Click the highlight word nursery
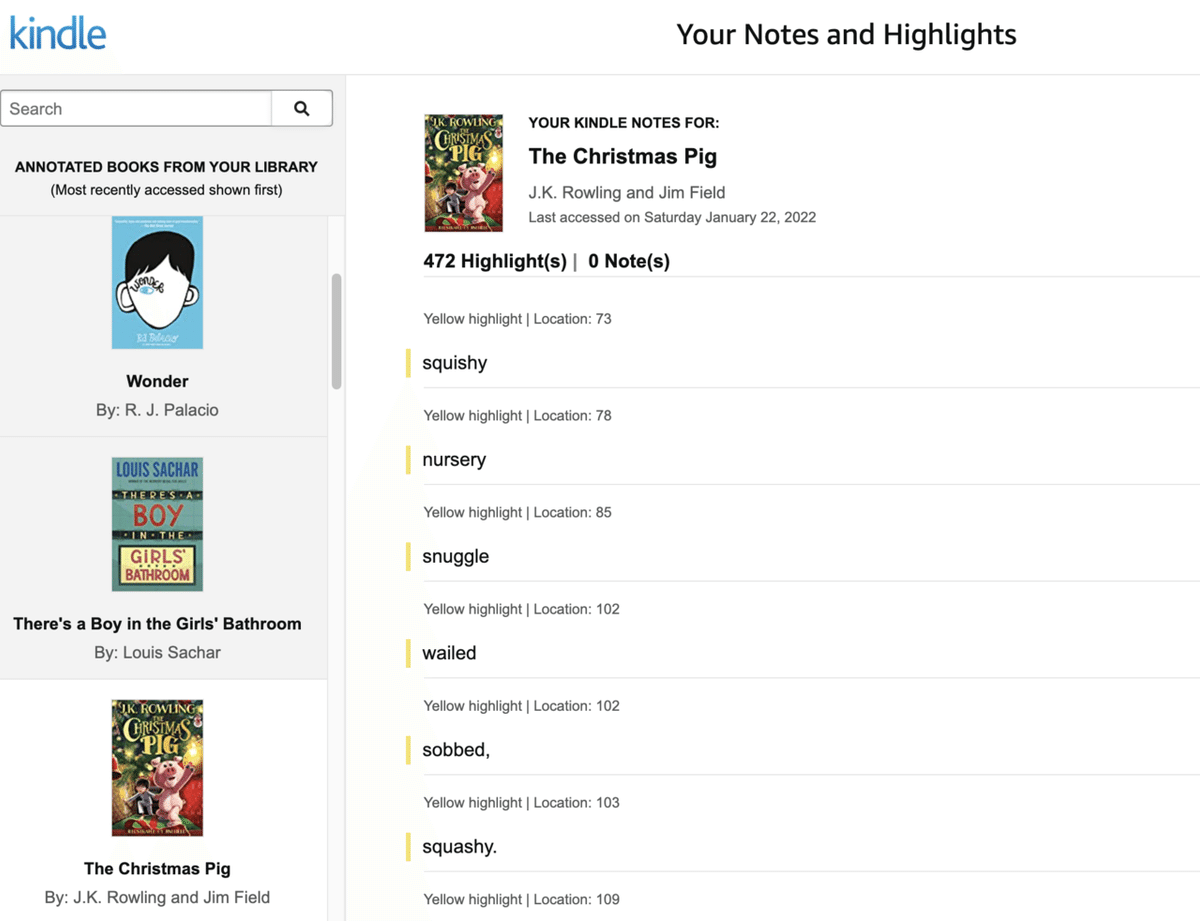 pos(454,460)
